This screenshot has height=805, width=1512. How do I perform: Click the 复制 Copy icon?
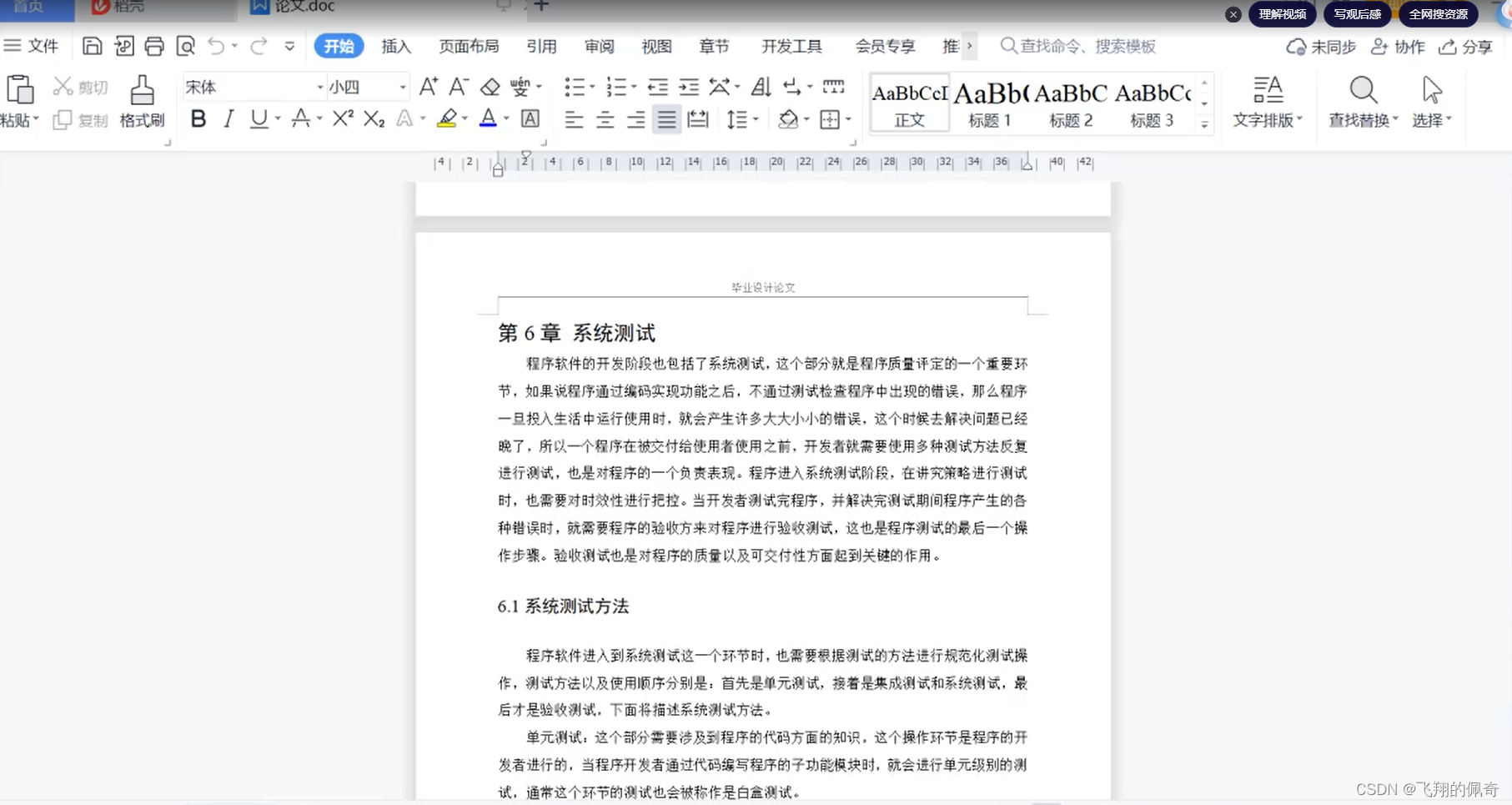(63, 120)
